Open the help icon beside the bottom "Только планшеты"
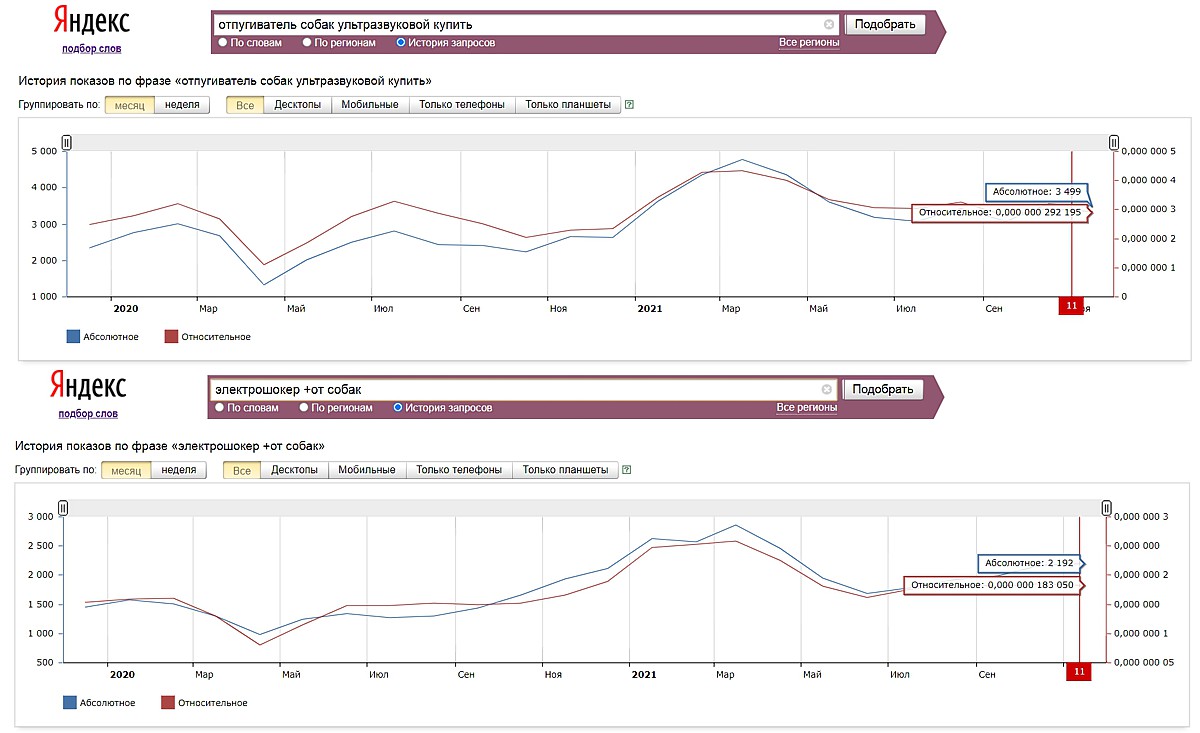Viewport: 1200px width, 733px height. tap(626, 469)
